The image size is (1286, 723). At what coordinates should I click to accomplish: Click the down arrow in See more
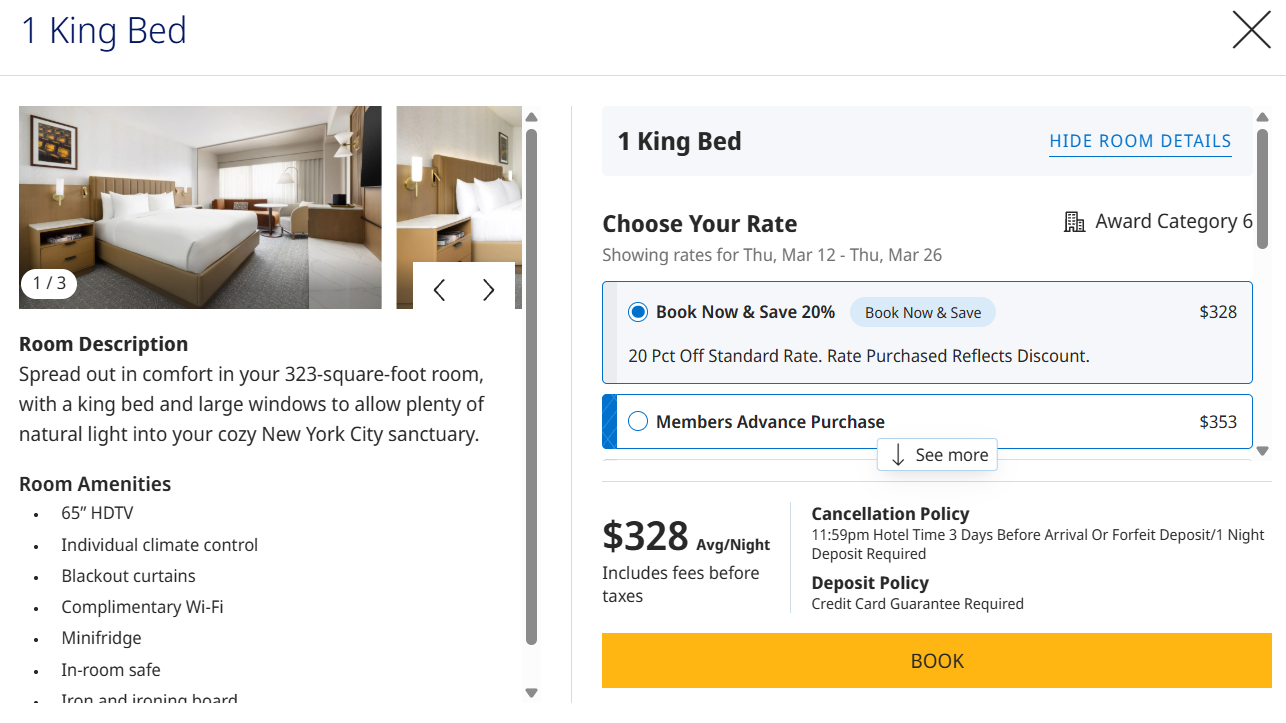pos(898,455)
